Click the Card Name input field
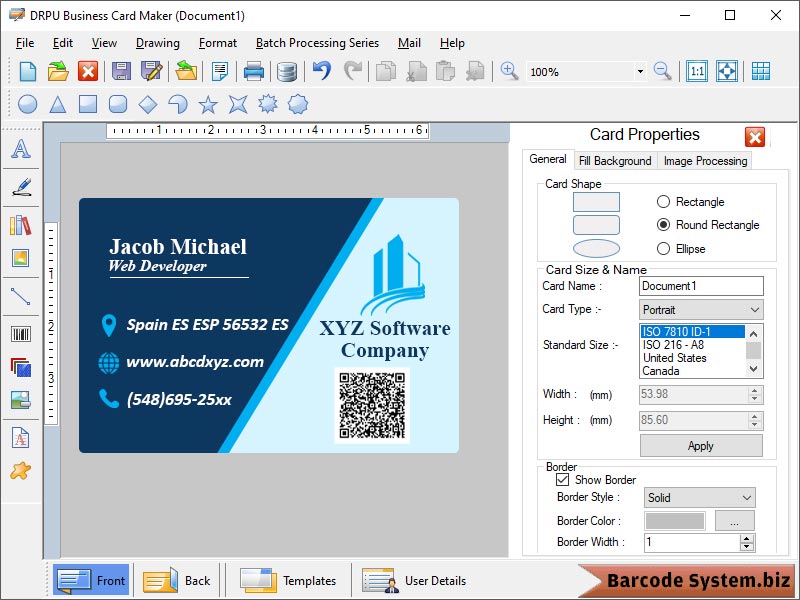Screen dimensions: 800x600 pyautogui.click(x=702, y=286)
